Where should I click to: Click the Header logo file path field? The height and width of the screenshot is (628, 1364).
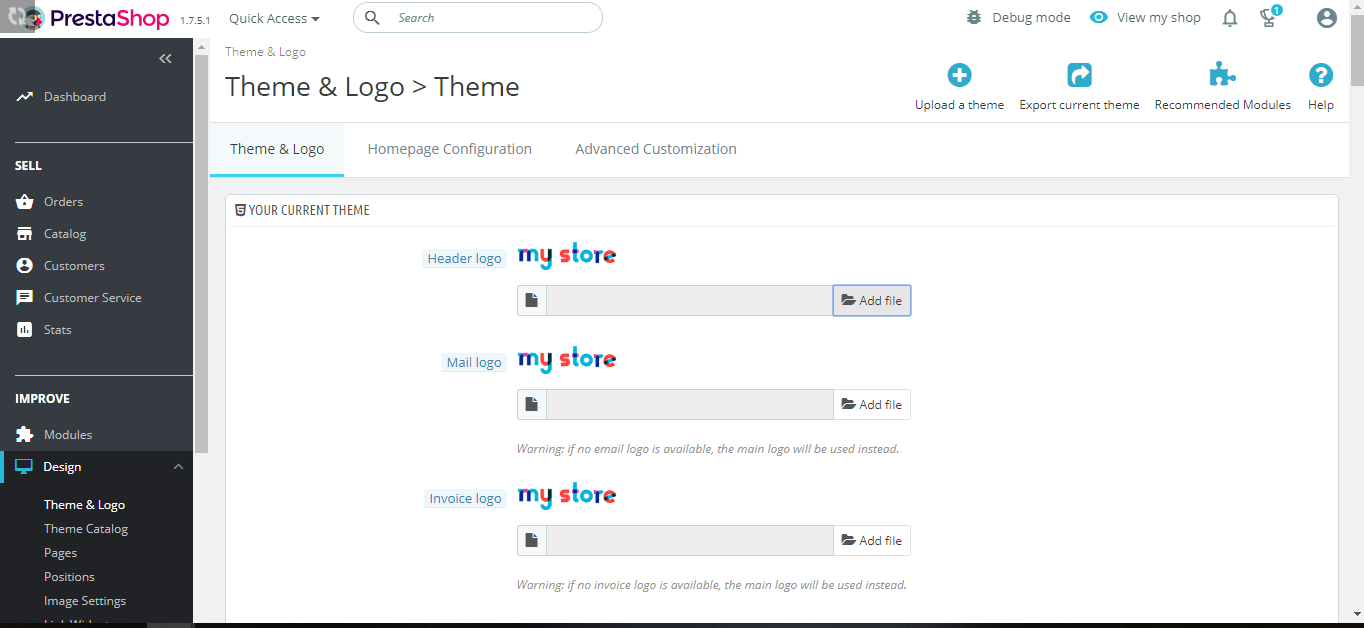point(690,301)
